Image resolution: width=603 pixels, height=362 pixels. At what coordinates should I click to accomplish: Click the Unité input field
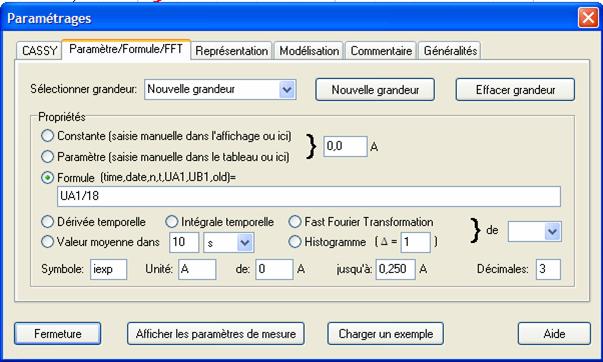(197, 269)
